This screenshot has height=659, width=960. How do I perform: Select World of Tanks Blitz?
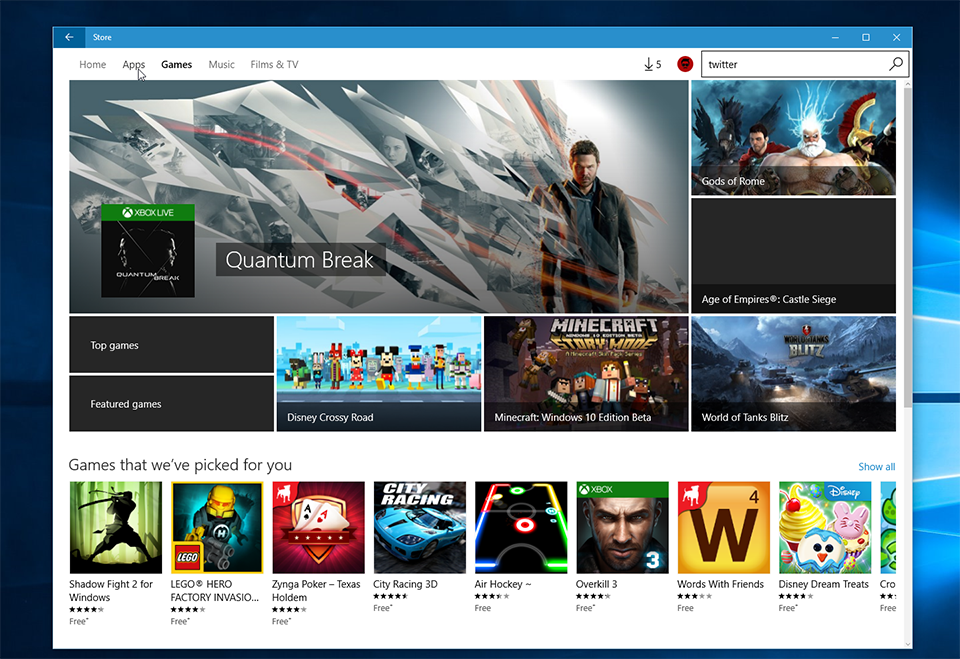click(793, 373)
